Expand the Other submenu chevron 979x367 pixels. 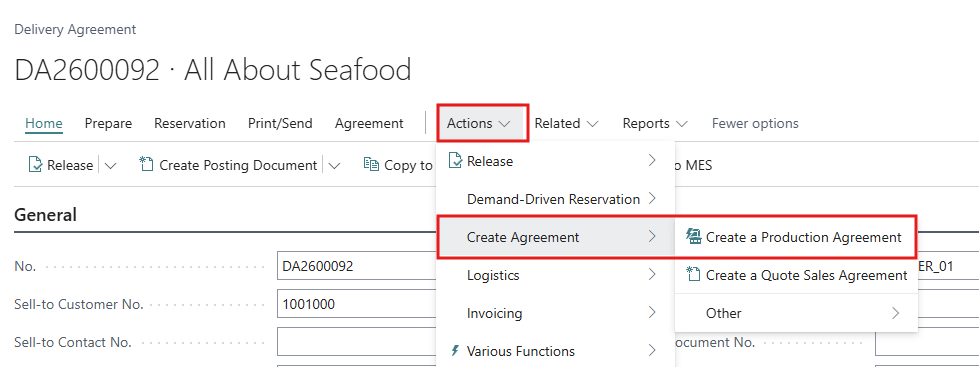tap(895, 313)
